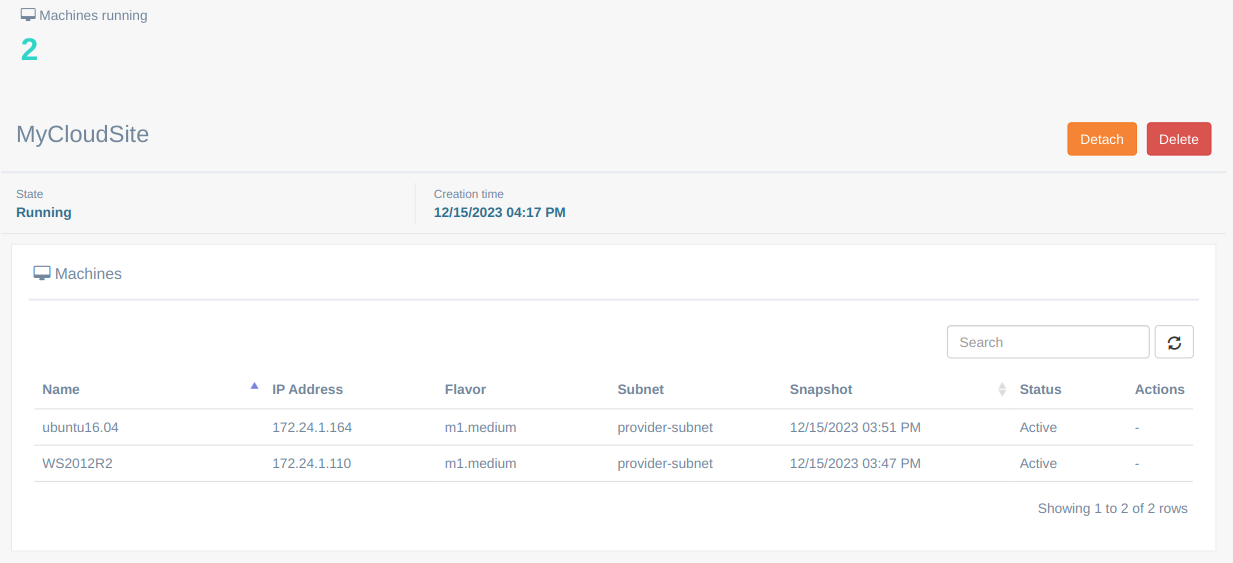Click the machines running count 2
The height and width of the screenshot is (563, 1233).
pyautogui.click(x=29, y=49)
